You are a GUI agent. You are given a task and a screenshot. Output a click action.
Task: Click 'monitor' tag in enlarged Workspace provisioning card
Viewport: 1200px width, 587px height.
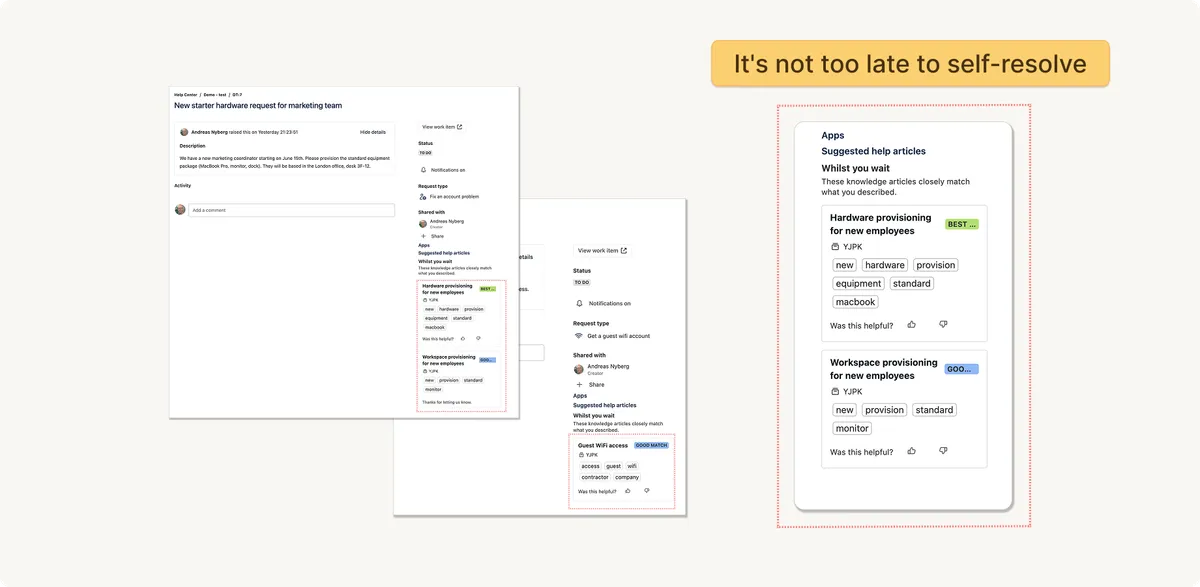853,428
